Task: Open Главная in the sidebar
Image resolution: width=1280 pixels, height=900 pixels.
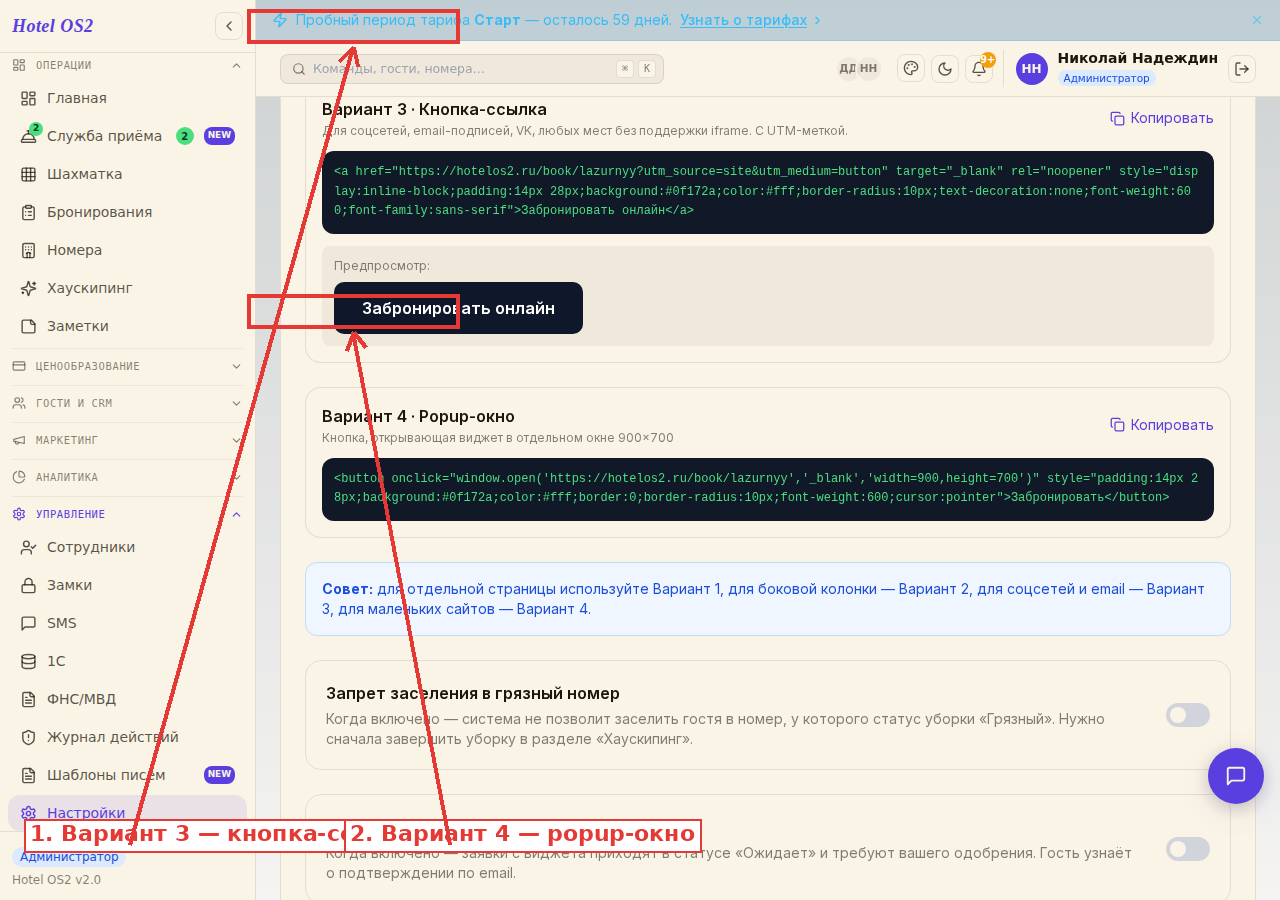Action: coord(127,98)
